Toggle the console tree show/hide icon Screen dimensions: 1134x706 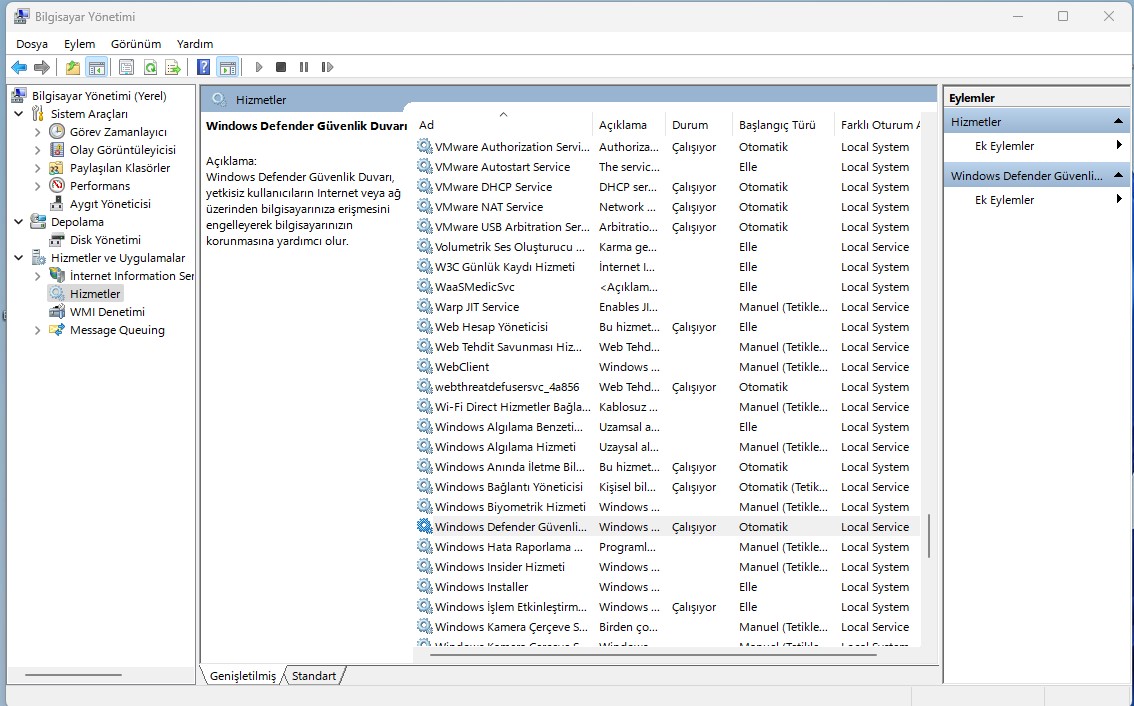pyautogui.click(x=96, y=67)
